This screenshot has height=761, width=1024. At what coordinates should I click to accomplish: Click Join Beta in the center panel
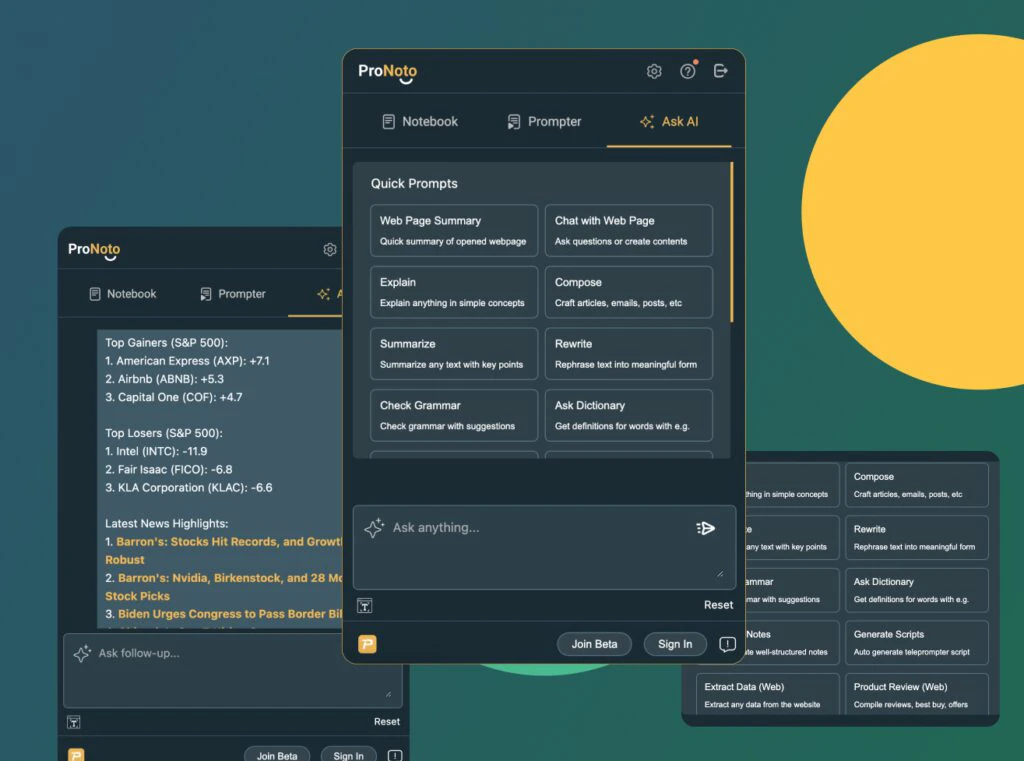point(594,644)
